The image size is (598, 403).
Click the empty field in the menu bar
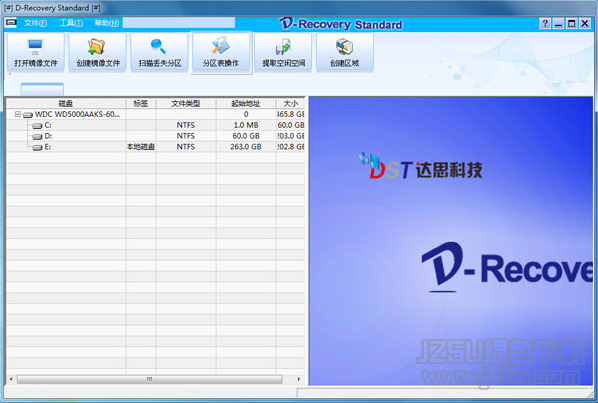click(x=179, y=23)
